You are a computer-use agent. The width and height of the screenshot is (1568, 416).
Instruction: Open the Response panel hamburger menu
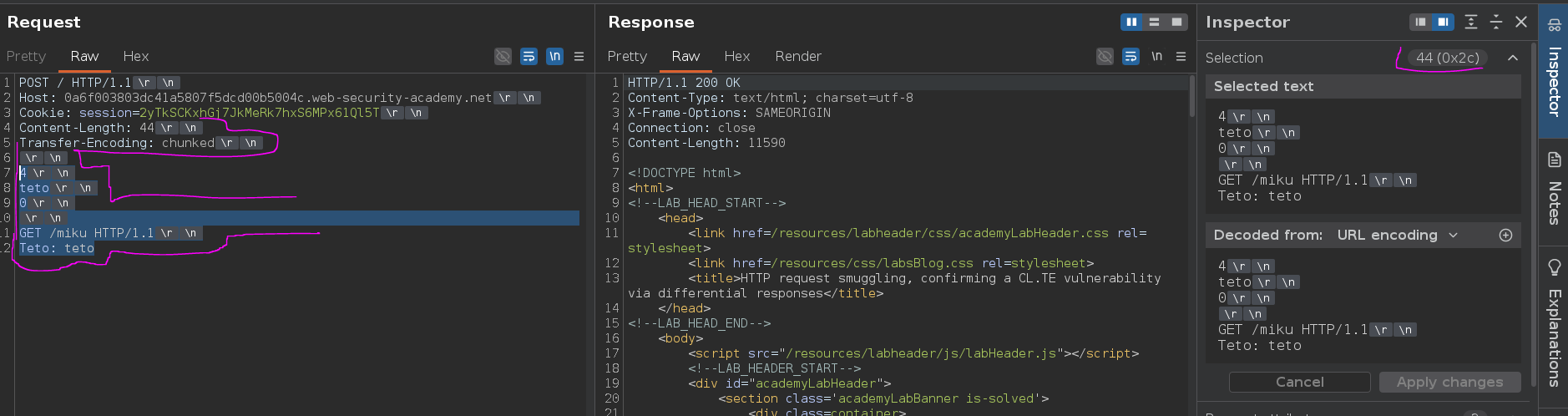pos(1181,56)
